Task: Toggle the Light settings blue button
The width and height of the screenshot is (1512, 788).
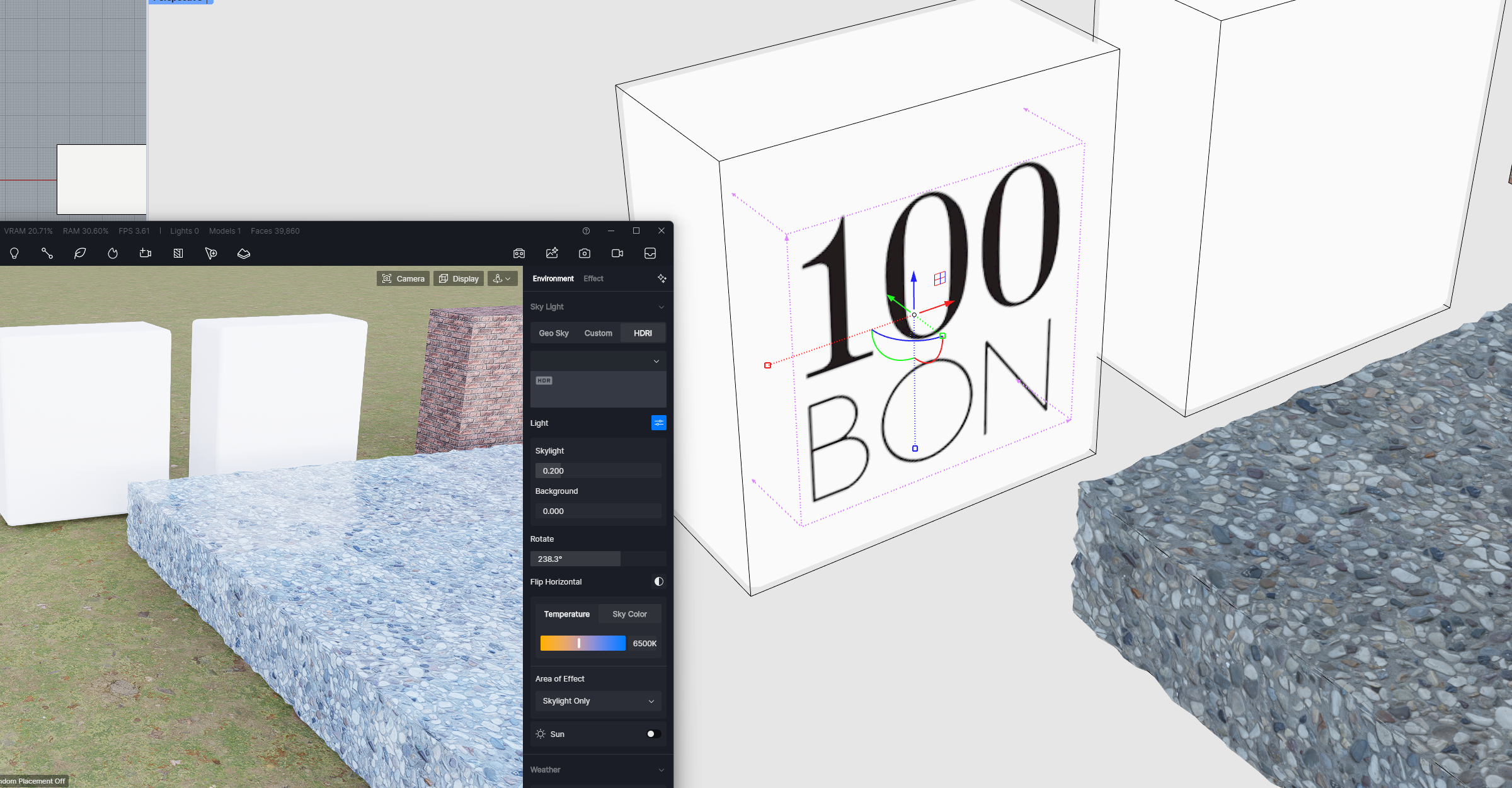Action: click(658, 423)
